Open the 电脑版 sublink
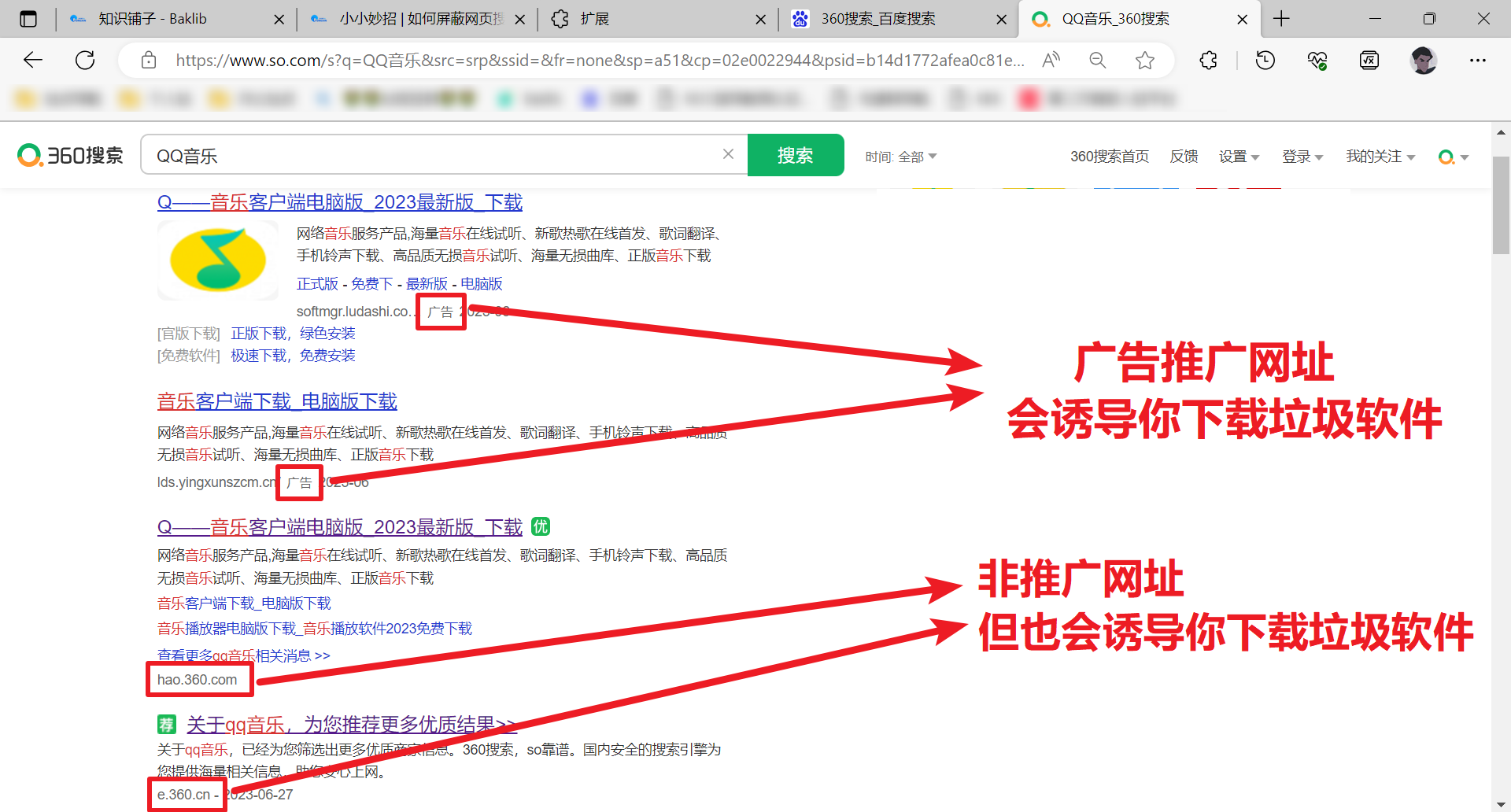Screen dimensions: 1511x812 tap(482, 283)
